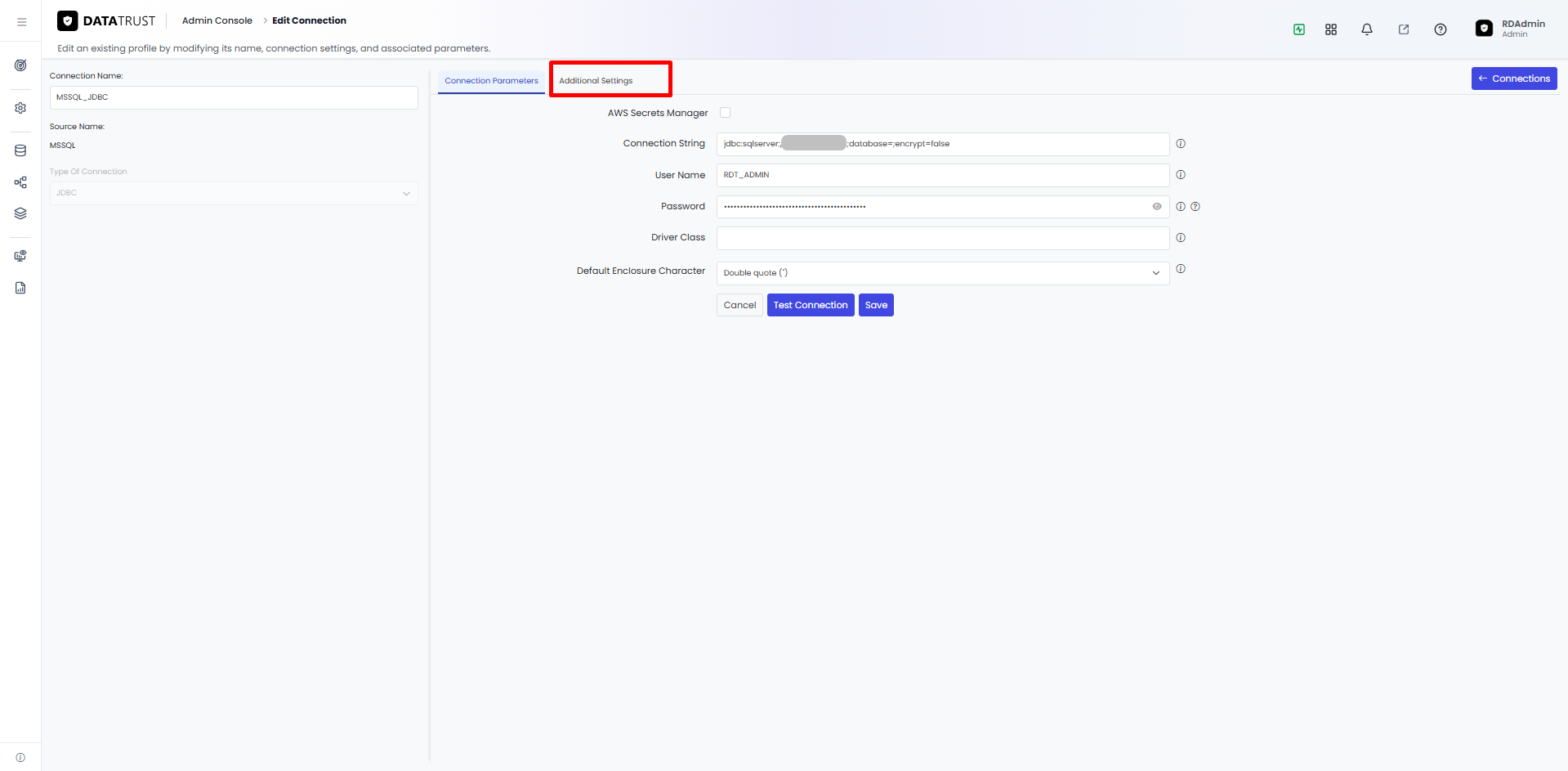Open the Type Of Connection JDBC dropdown
This screenshot has width=1568, height=771.
point(234,193)
